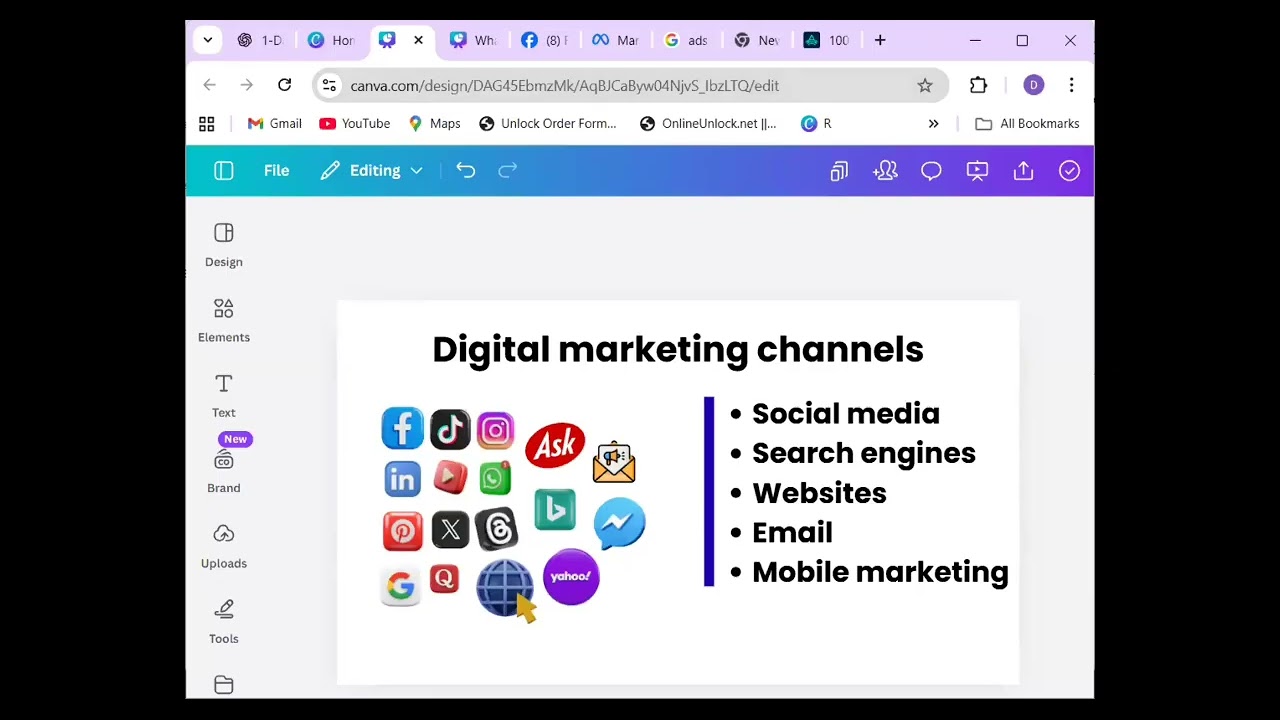Select the Digital marketing channels heading
Viewport: 1280px width, 720px height.
[678, 349]
